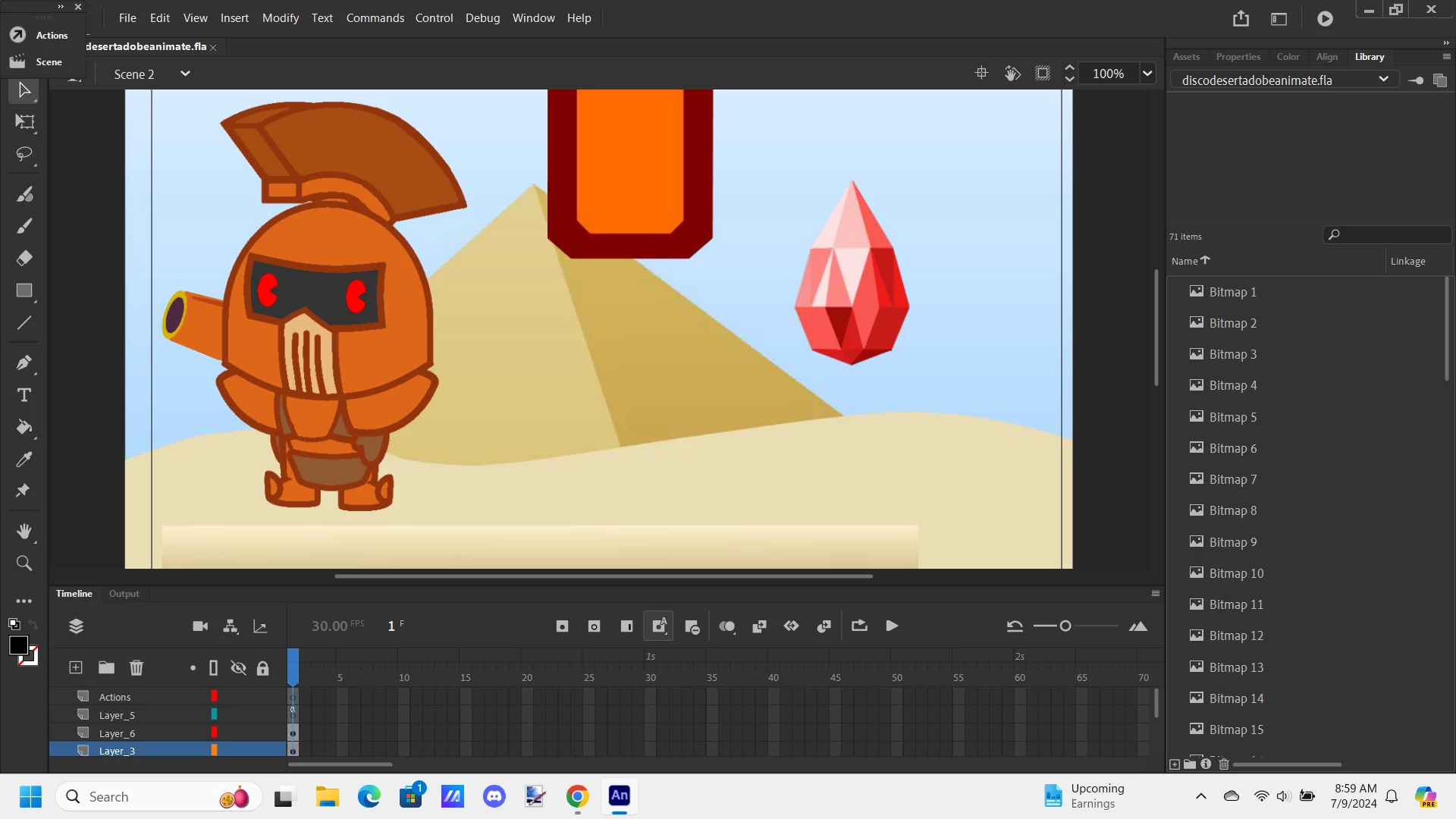This screenshot has width=1456, height=819.
Task: Play the timeline animation
Action: [892, 626]
